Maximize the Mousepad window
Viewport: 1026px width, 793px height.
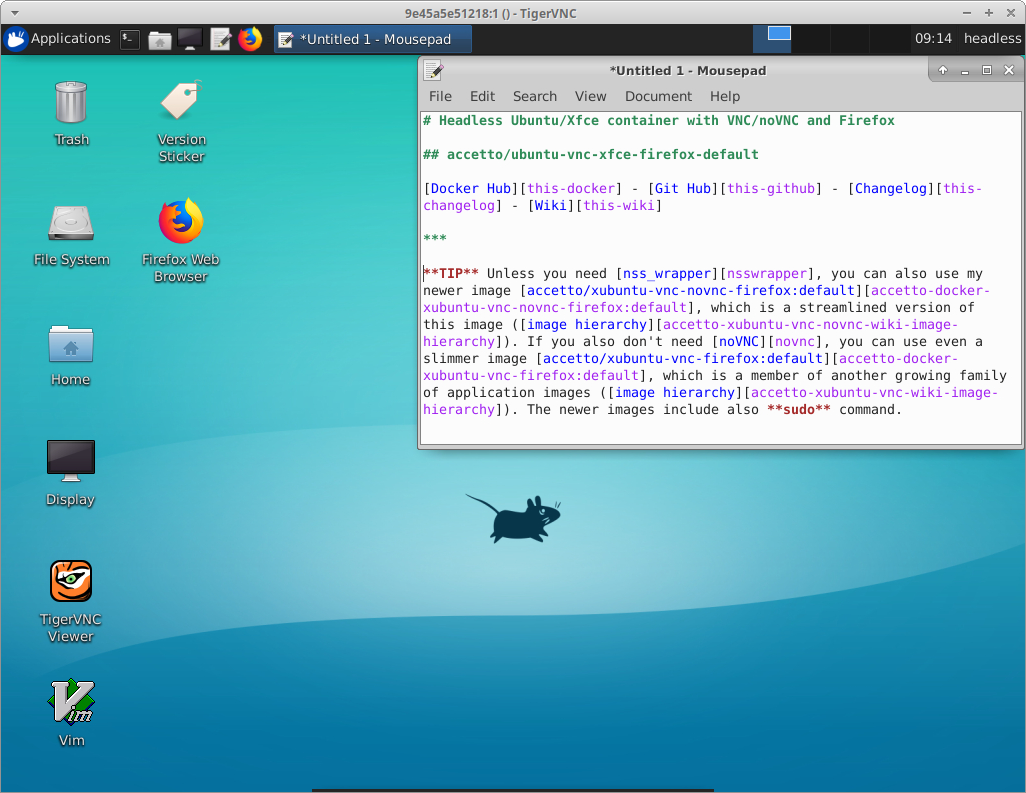[x=987, y=70]
